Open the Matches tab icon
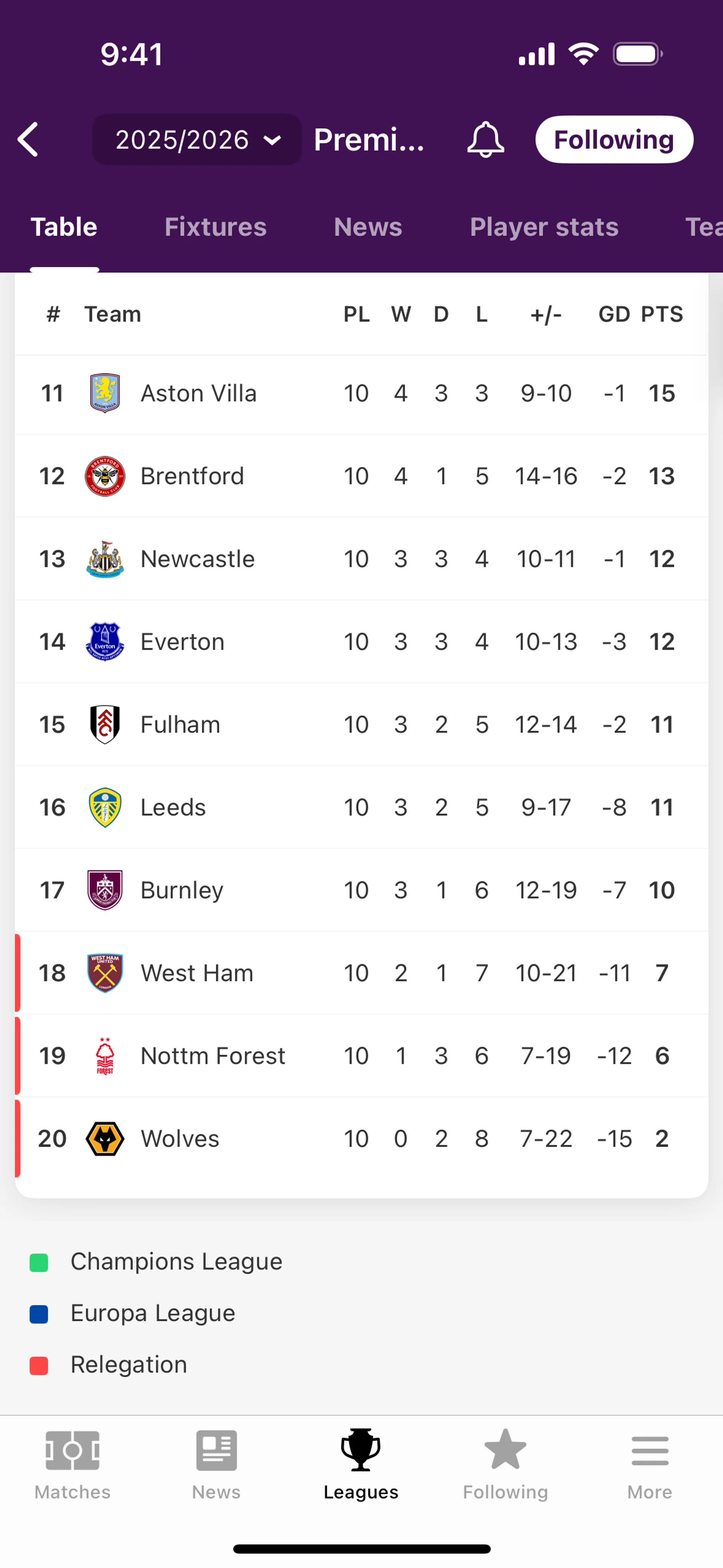The width and height of the screenshot is (723, 1568). pyautogui.click(x=72, y=1450)
